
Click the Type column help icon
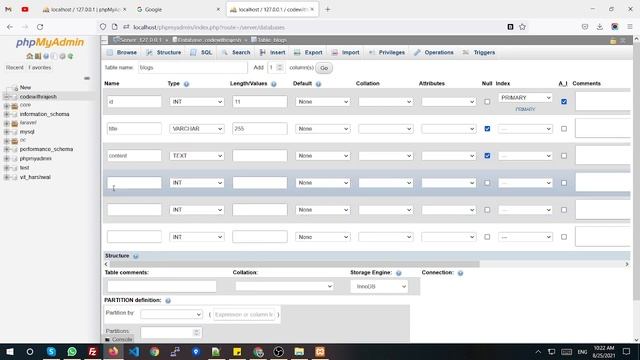pos(186,84)
